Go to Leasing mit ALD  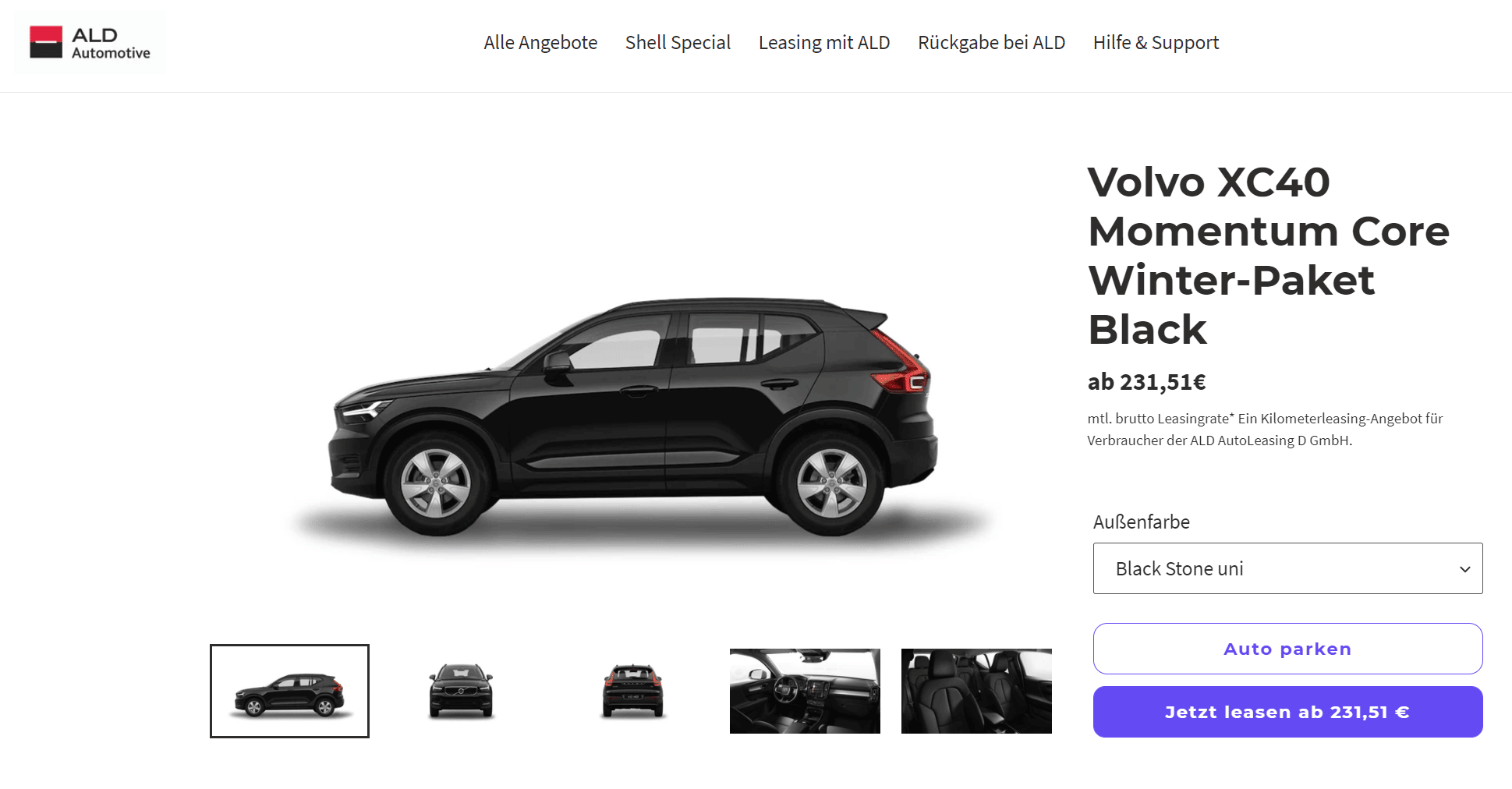(x=824, y=43)
